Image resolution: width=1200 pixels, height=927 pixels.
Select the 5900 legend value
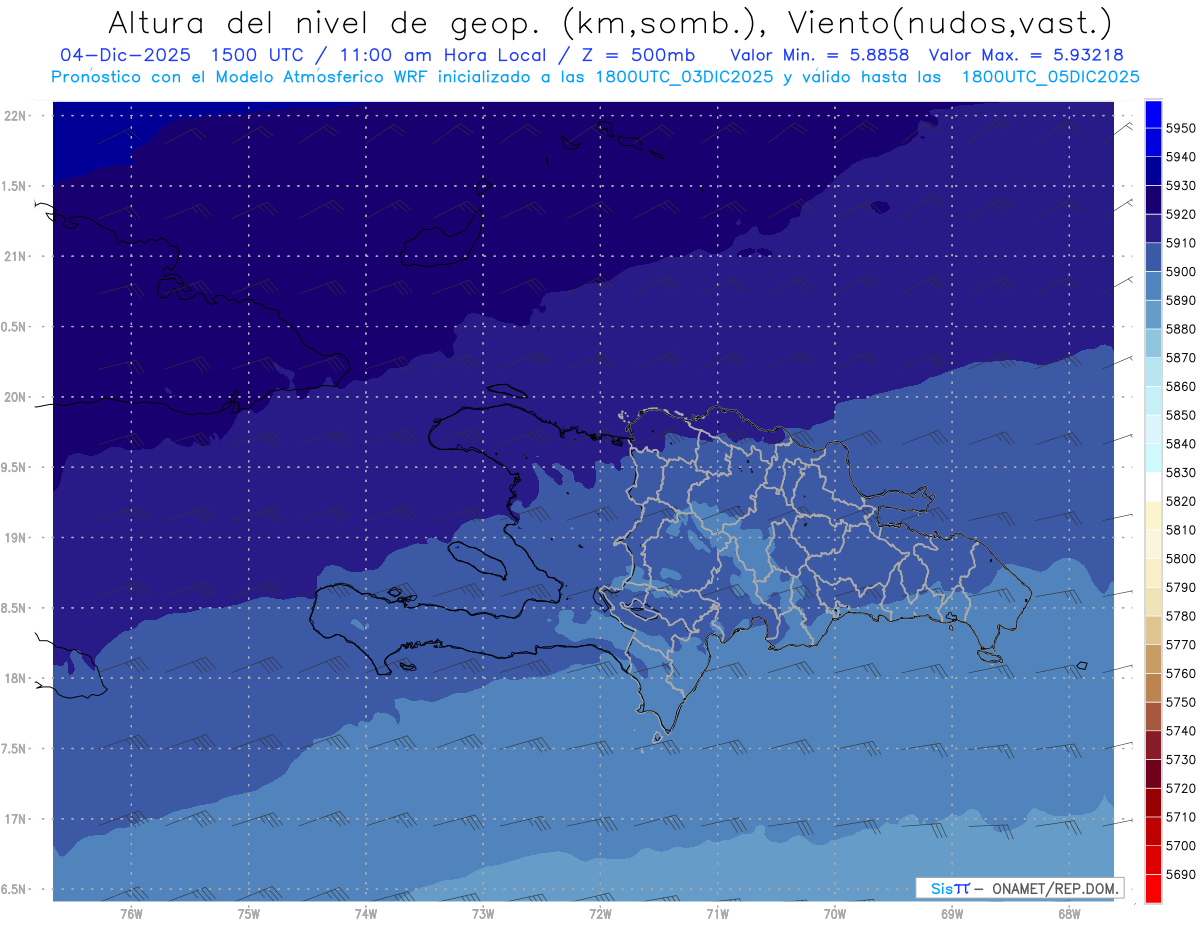[x=1181, y=272]
